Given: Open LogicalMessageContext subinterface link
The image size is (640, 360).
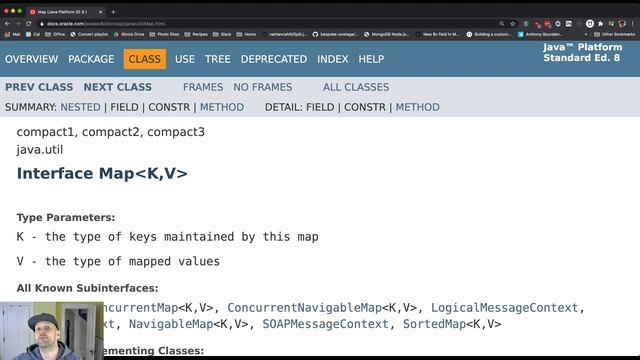Looking at the screenshot, I should (x=504, y=307).
